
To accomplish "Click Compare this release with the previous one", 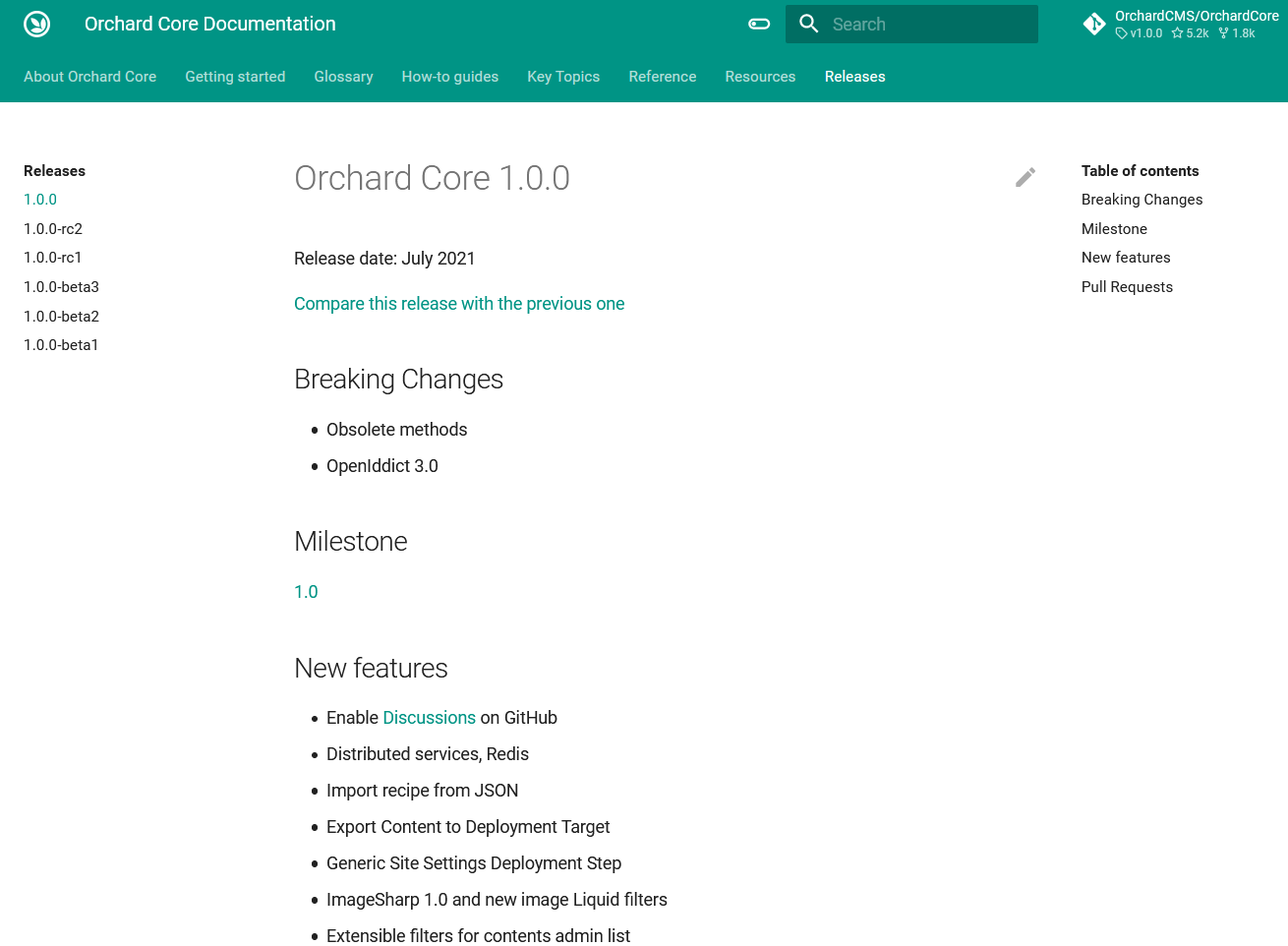I will point(459,304).
